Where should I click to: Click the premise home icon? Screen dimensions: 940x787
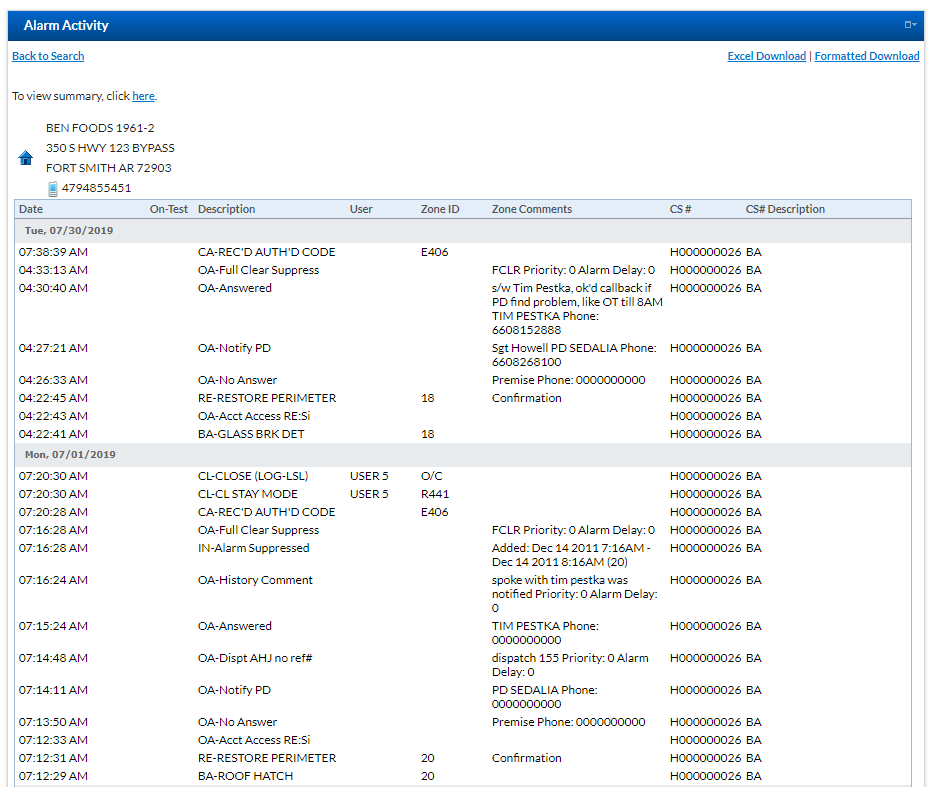(25, 157)
